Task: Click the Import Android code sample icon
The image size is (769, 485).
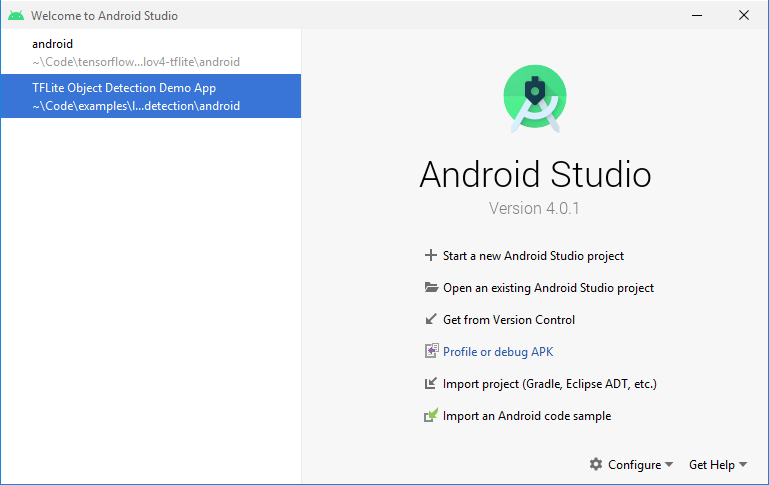Action: click(x=431, y=415)
